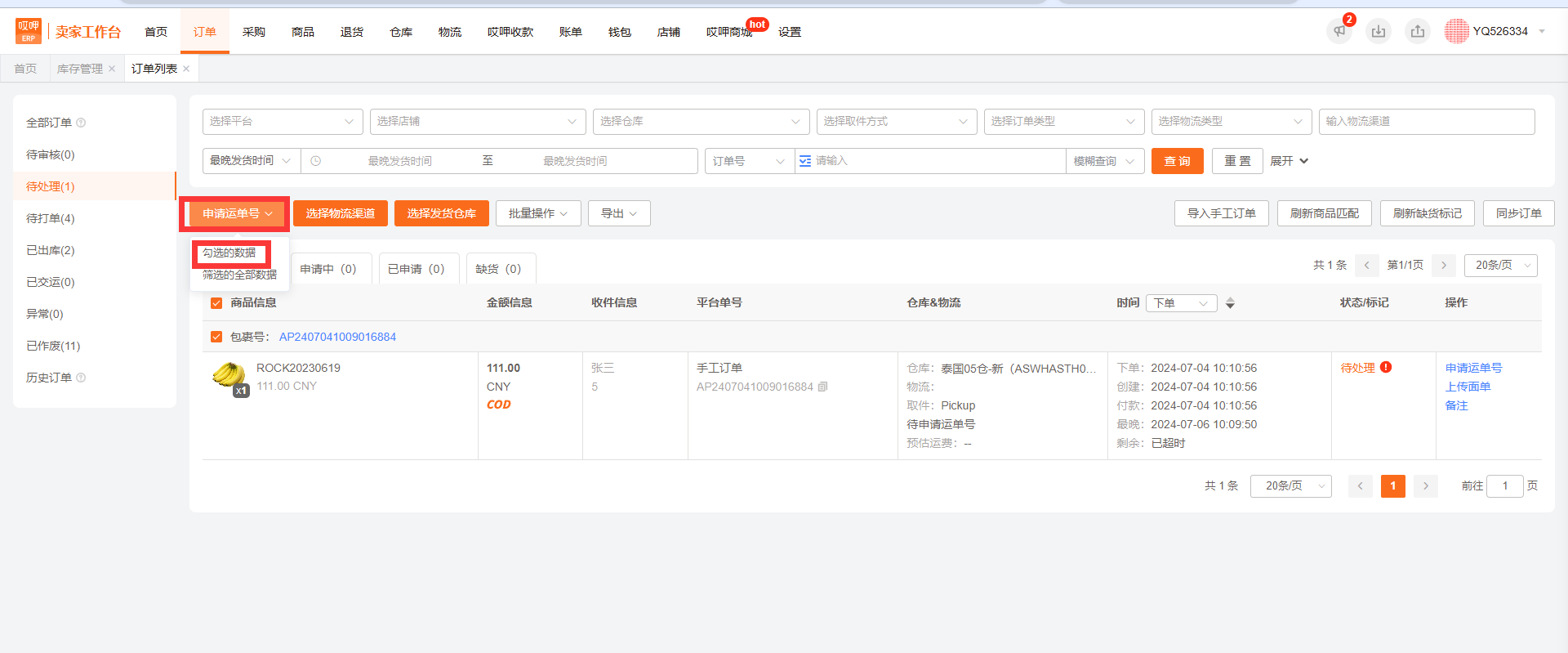The image size is (1568, 653).
Task: Click help icon next to 全部订单
Action: click(81, 123)
